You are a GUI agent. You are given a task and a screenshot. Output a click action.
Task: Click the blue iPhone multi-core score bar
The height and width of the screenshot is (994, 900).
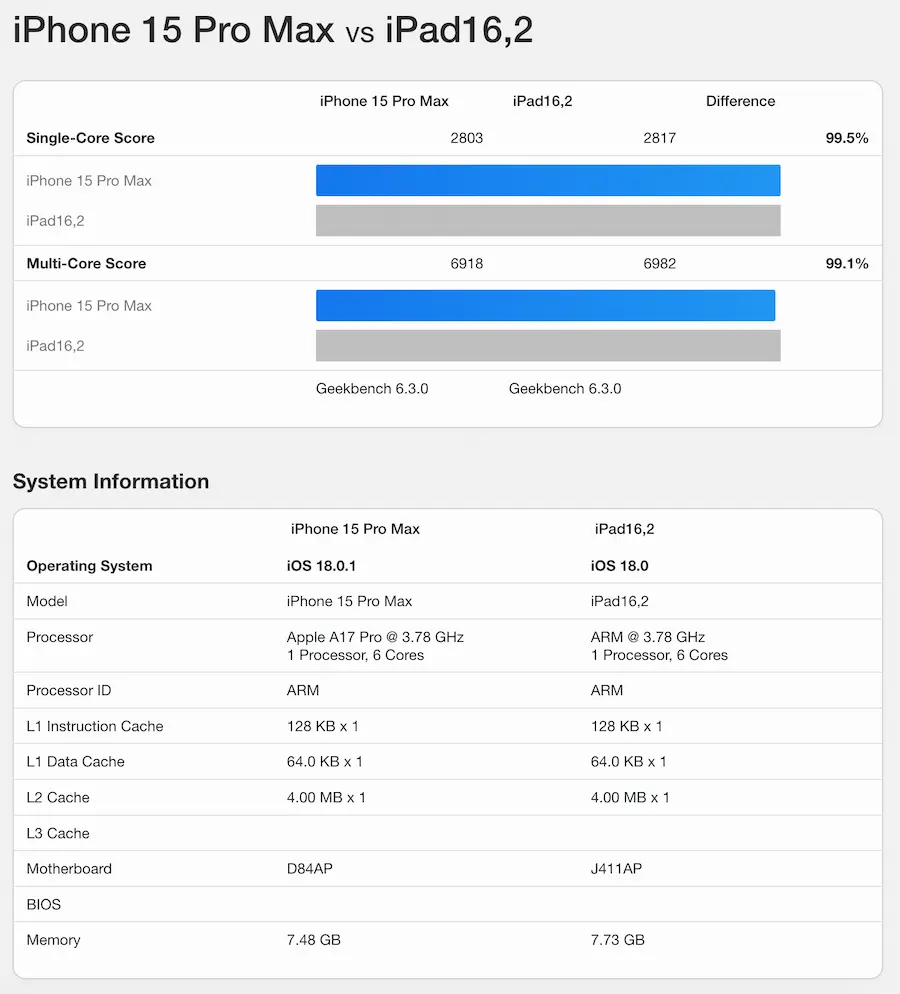(546, 306)
